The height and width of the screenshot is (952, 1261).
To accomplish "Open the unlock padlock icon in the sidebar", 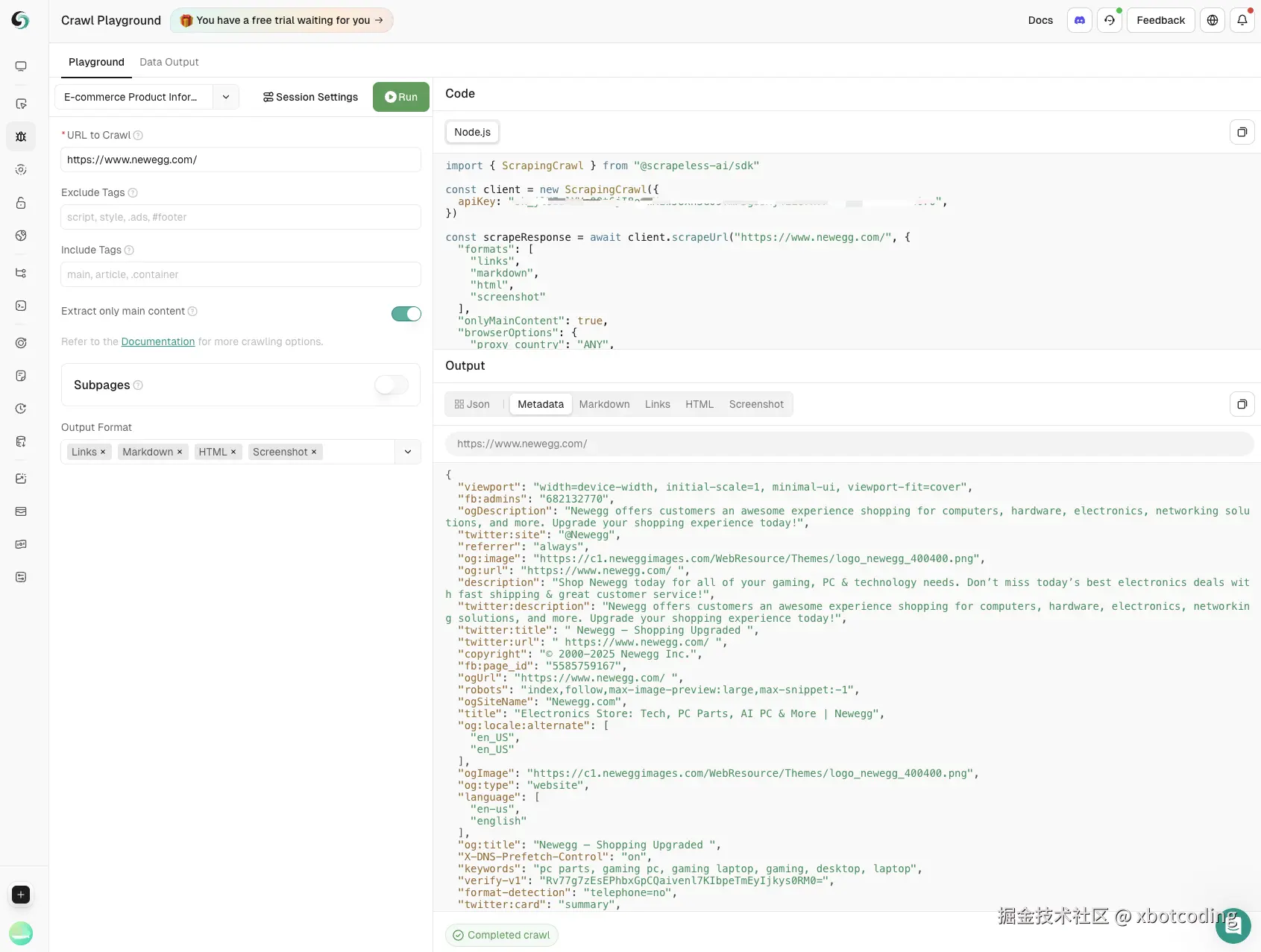I will (21, 203).
